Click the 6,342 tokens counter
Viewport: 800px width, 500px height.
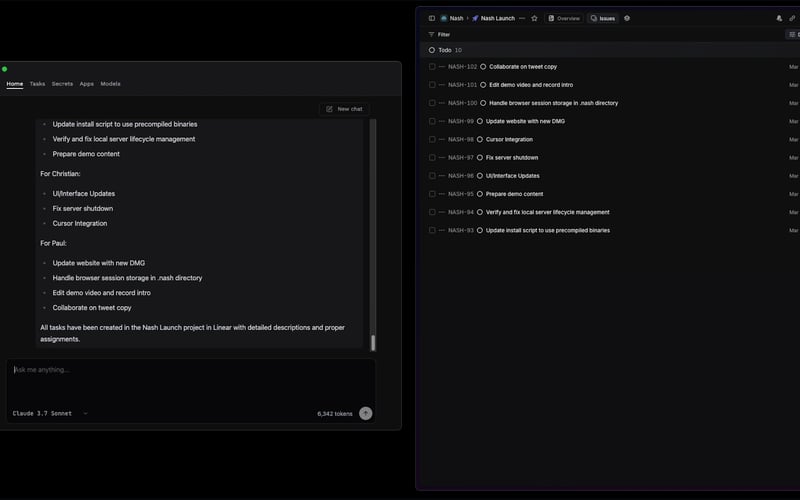(x=335, y=414)
